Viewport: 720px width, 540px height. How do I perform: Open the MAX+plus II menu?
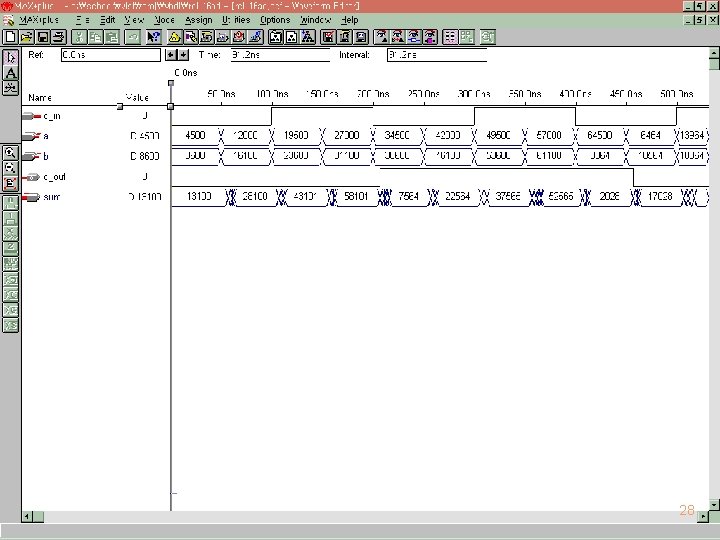pos(39,20)
